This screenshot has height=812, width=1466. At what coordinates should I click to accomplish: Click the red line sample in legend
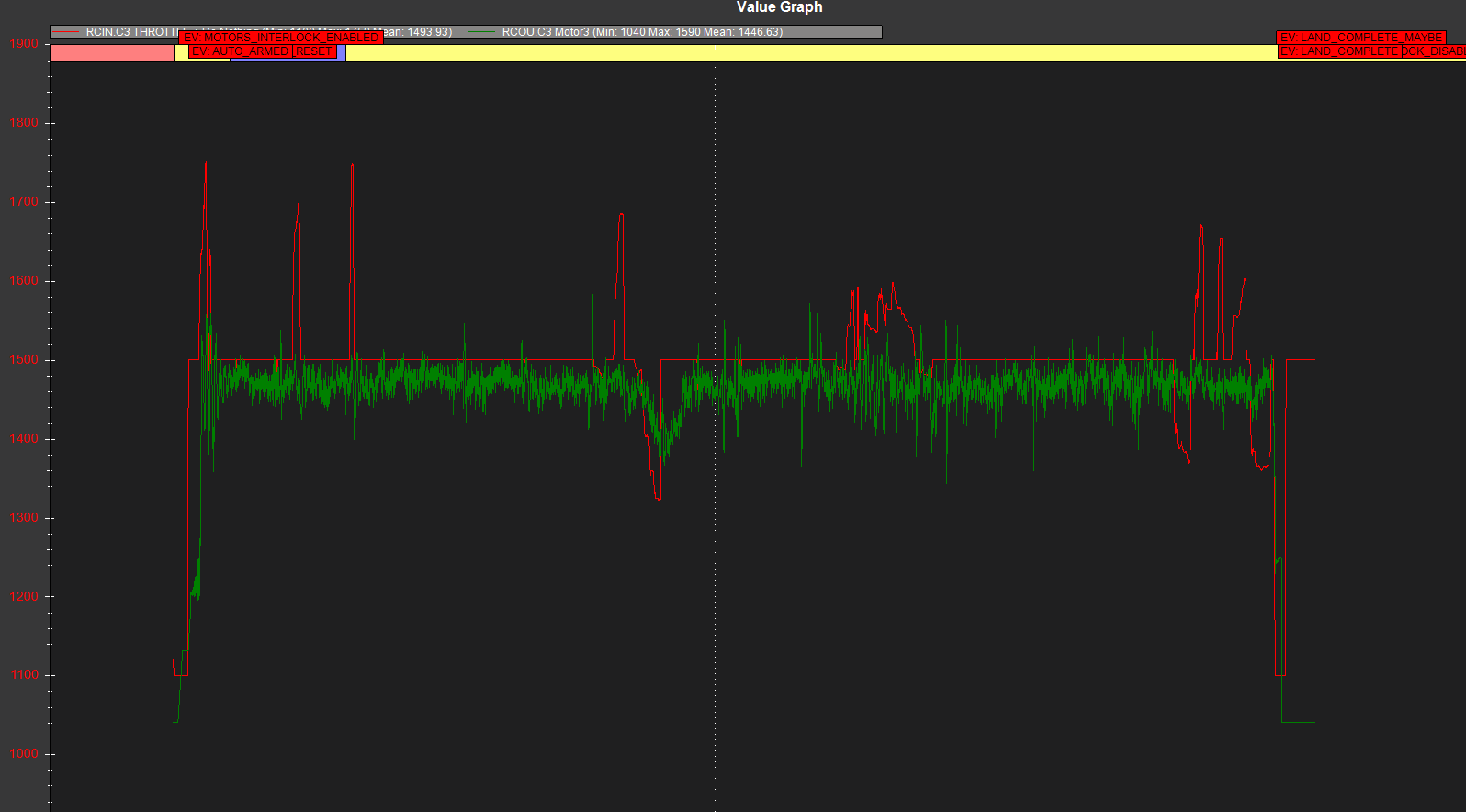tap(66, 32)
